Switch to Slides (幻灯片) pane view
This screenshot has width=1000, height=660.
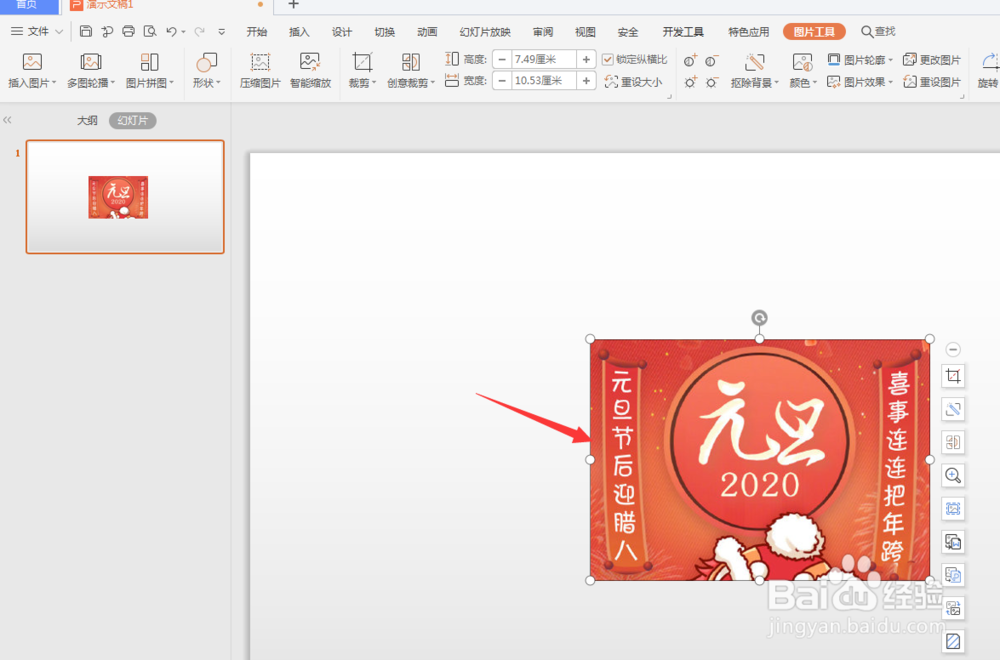click(133, 121)
